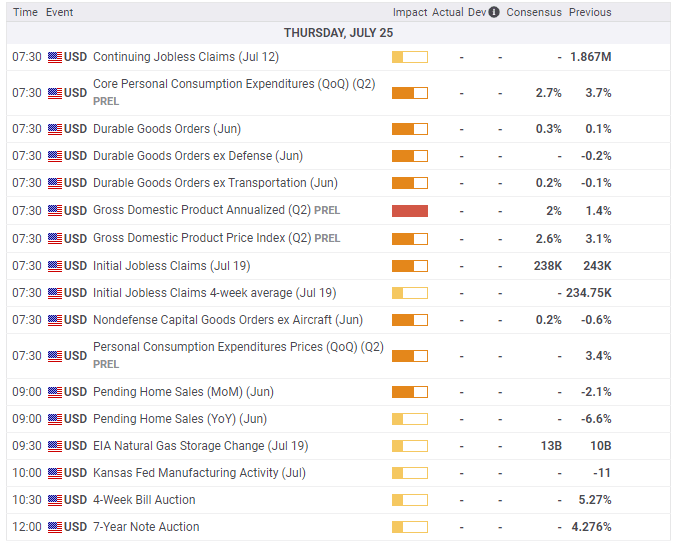Click previous value 234.75K
The image size is (681, 543).
point(588,293)
